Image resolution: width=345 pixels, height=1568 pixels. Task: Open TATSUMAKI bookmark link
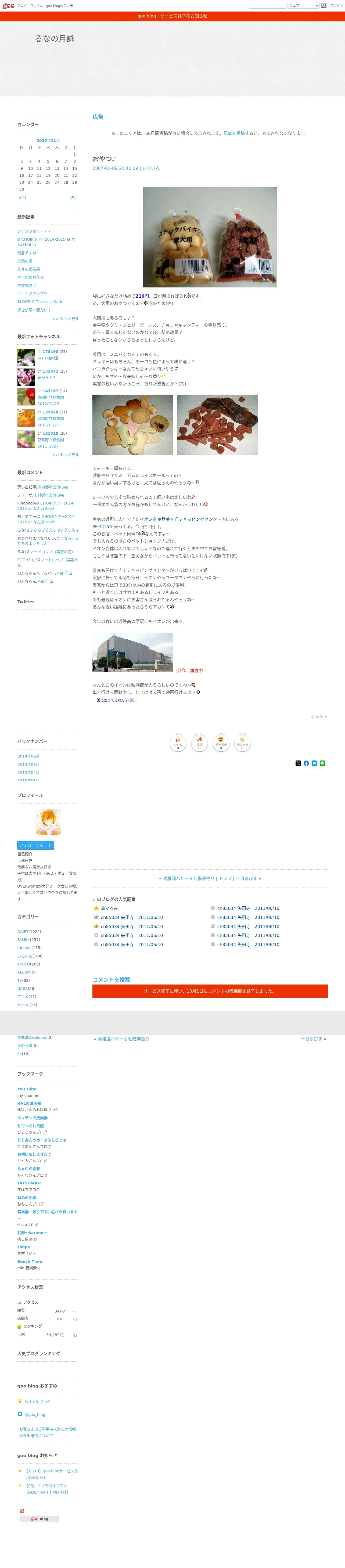point(29,1183)
